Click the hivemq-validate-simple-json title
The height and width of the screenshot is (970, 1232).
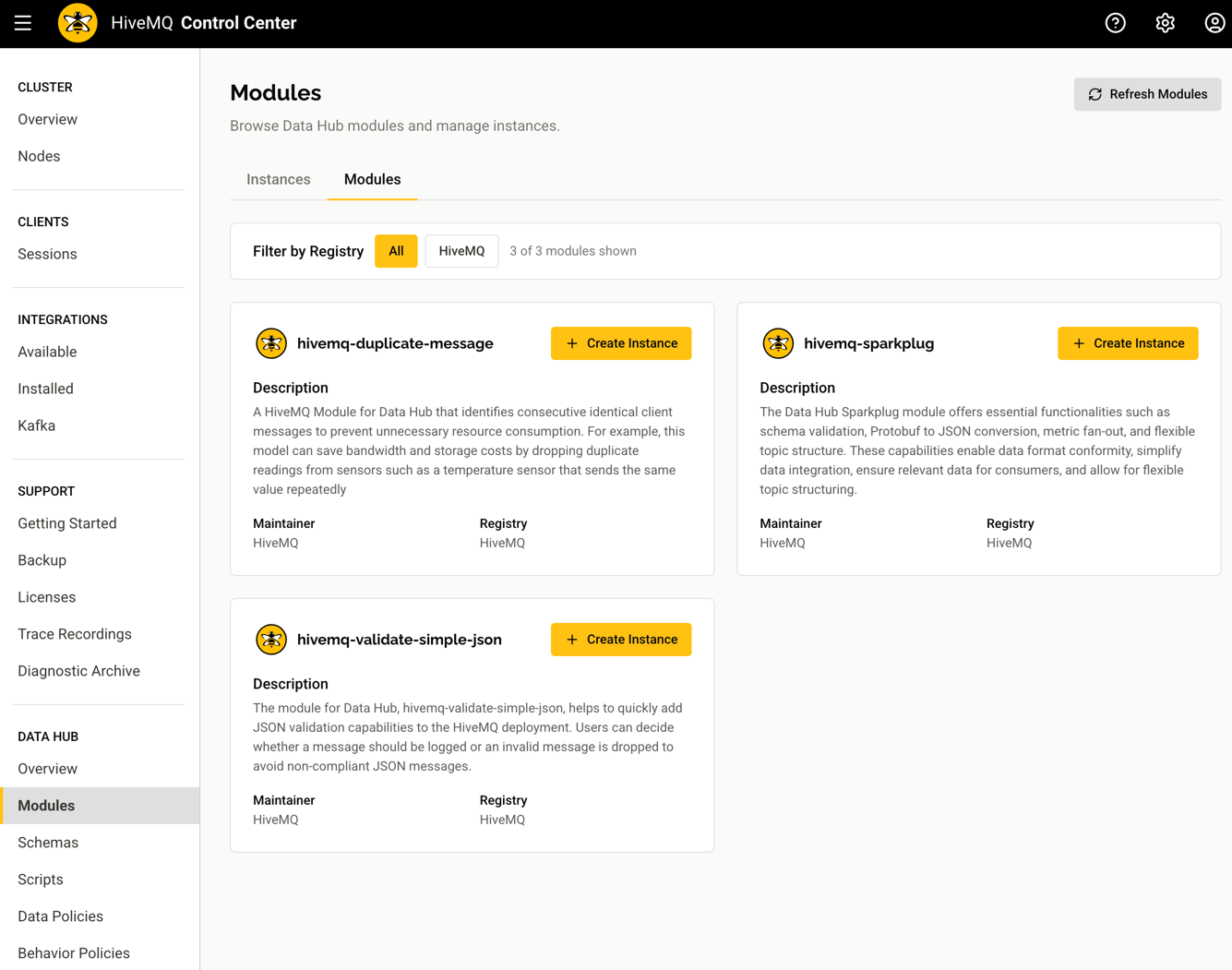click(400, 640)
